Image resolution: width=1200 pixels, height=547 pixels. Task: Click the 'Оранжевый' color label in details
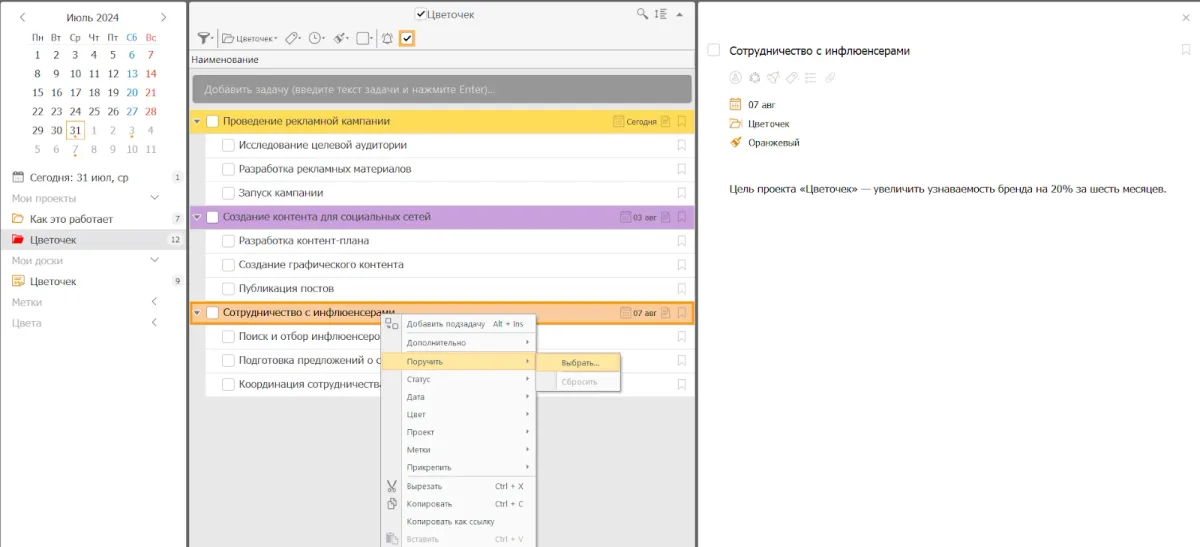[773, 143]
